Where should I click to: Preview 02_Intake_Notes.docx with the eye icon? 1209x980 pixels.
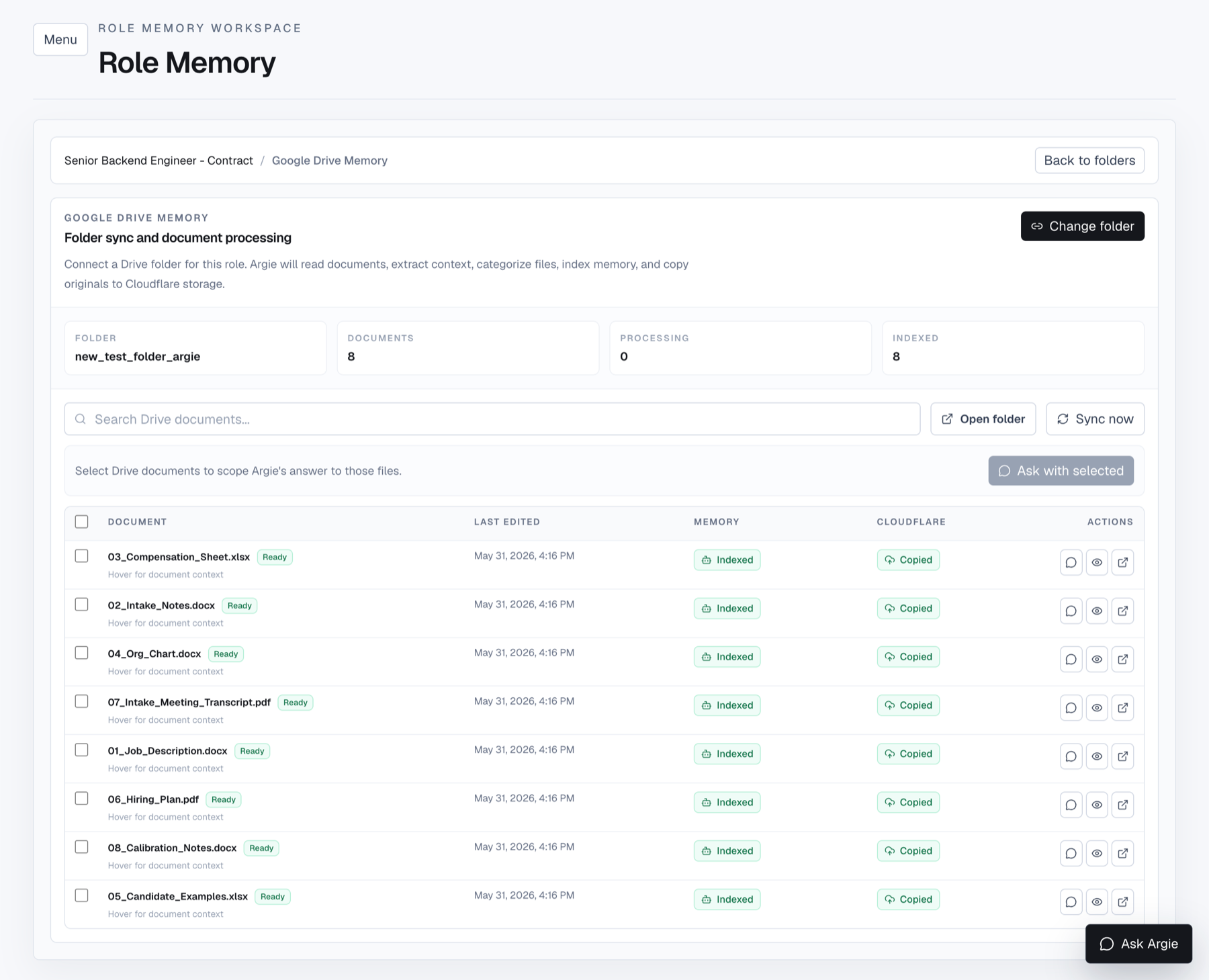tap(1097, 611)
